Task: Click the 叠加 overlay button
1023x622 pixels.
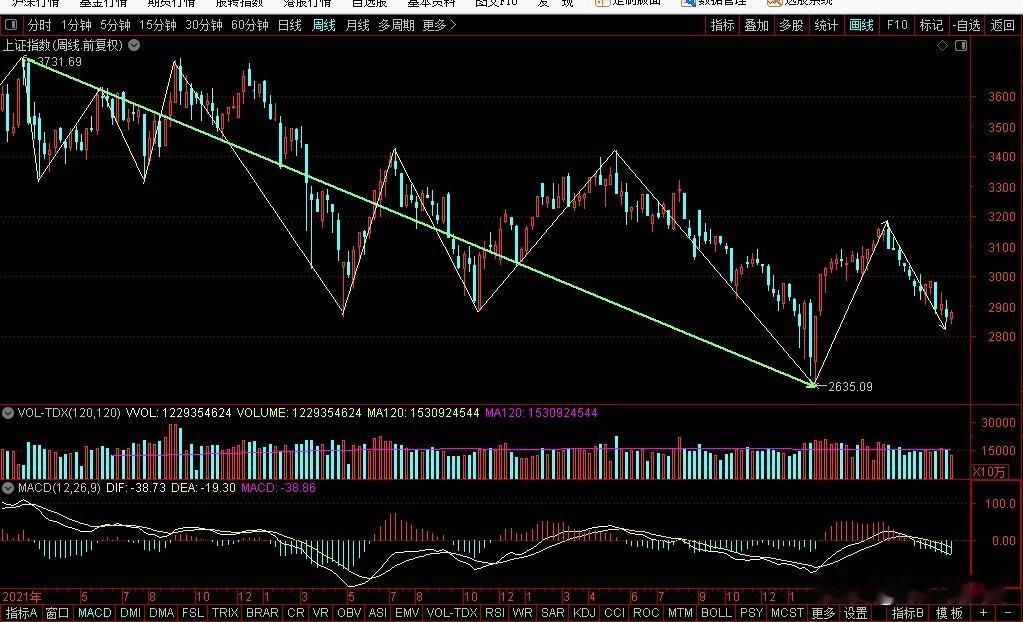Action: pyautogui.click(x=757, y=25)
